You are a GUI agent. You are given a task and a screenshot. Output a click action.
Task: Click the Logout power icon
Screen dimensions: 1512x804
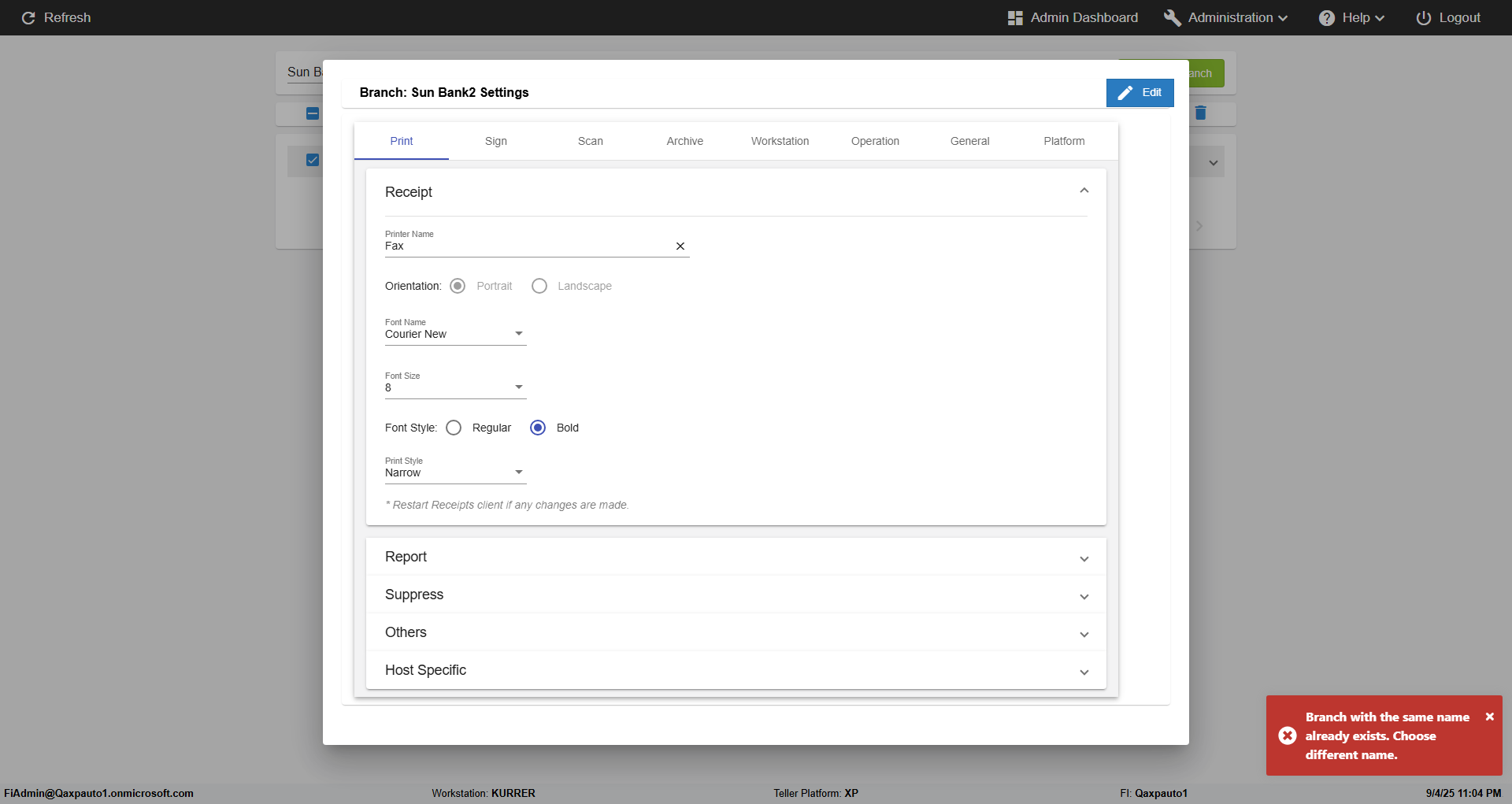[x=1423, y=18]
